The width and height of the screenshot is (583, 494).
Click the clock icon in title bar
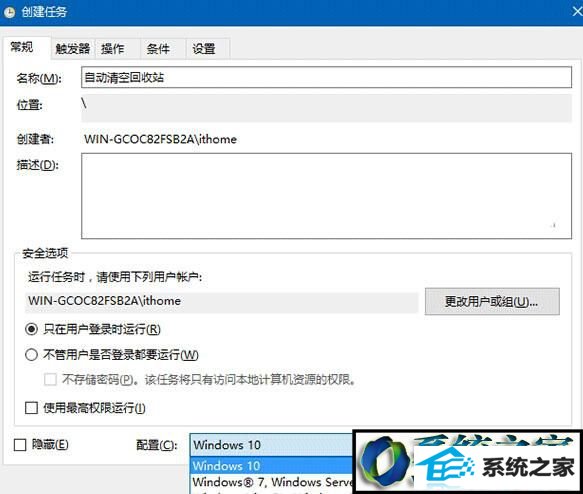[9, 12]
